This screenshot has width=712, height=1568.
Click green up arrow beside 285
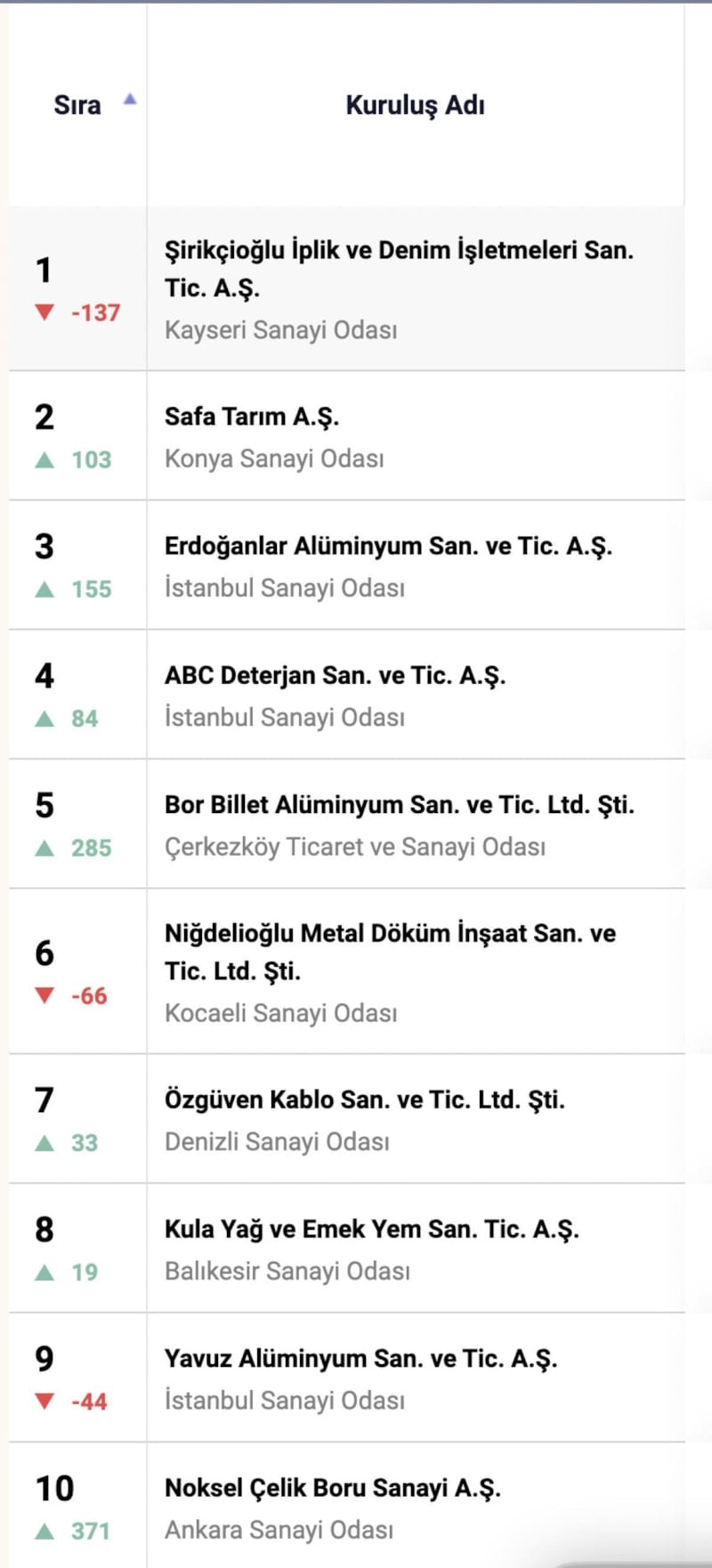(44, 848)
